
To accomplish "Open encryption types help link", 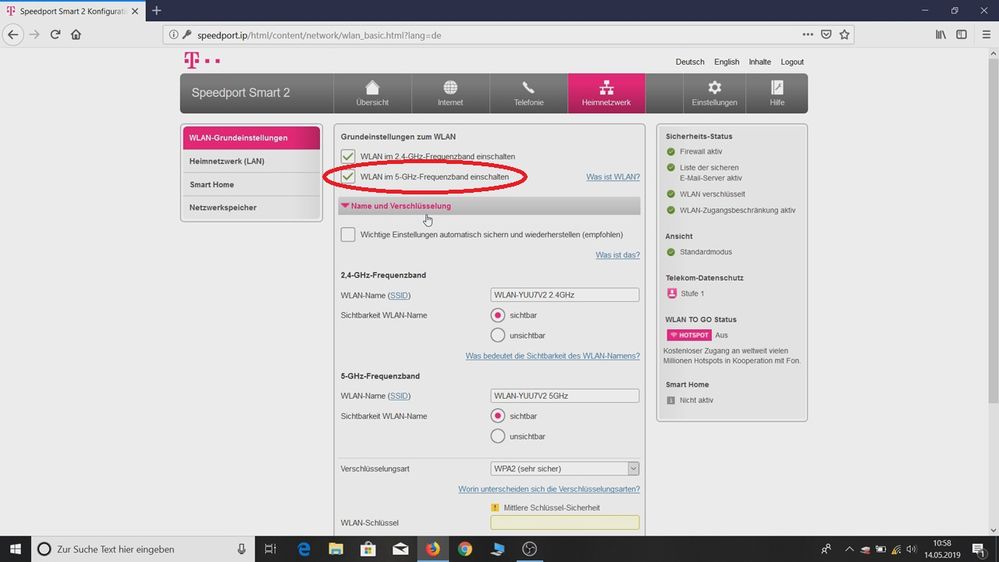I will tap(549, 489).
